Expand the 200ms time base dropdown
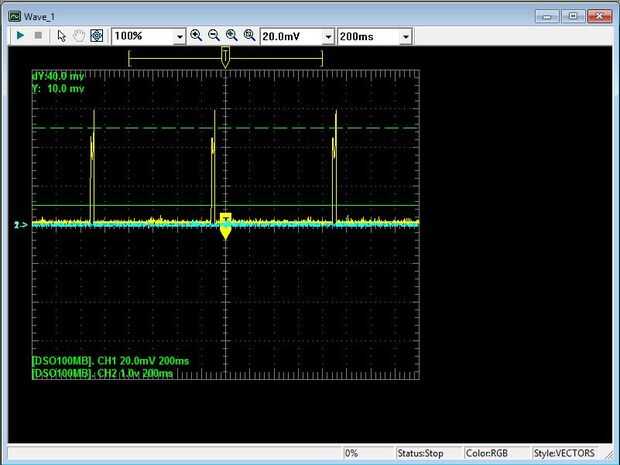The image size is (620, 465). pos(405,36)
